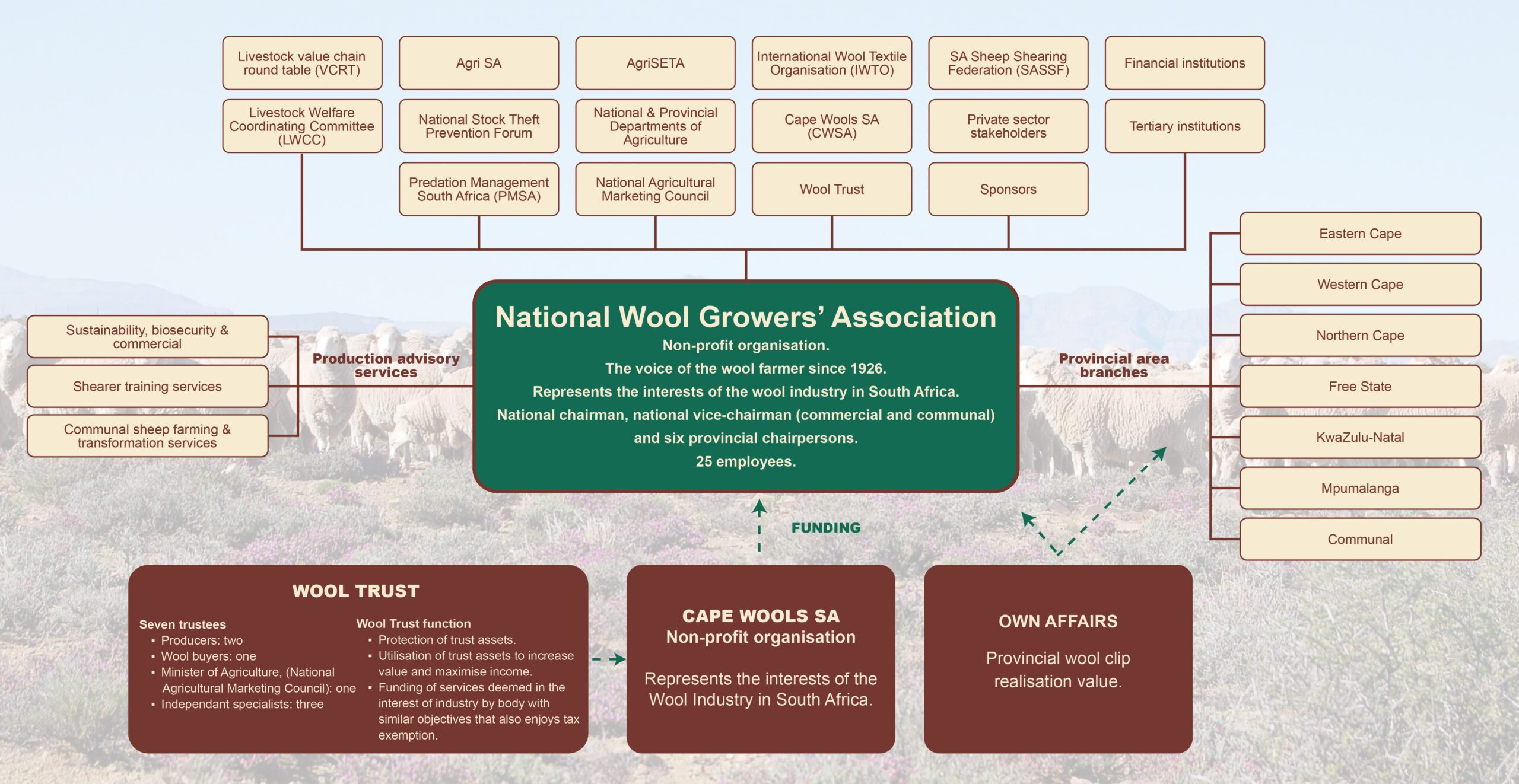Click 'The voice of the wool farmer since 1926.'
This screenshot has height=784, width=1519.
coord(746,369)
